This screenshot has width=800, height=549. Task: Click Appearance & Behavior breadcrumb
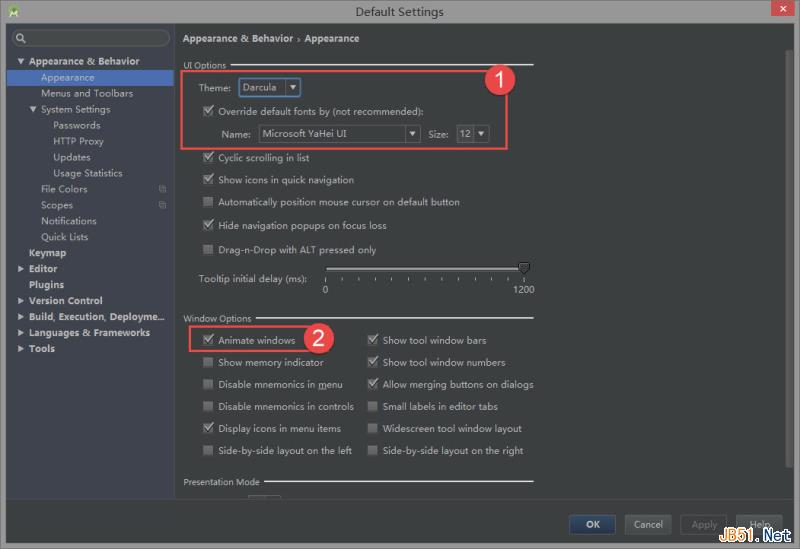pyautogui.click(x=238, y=39)
